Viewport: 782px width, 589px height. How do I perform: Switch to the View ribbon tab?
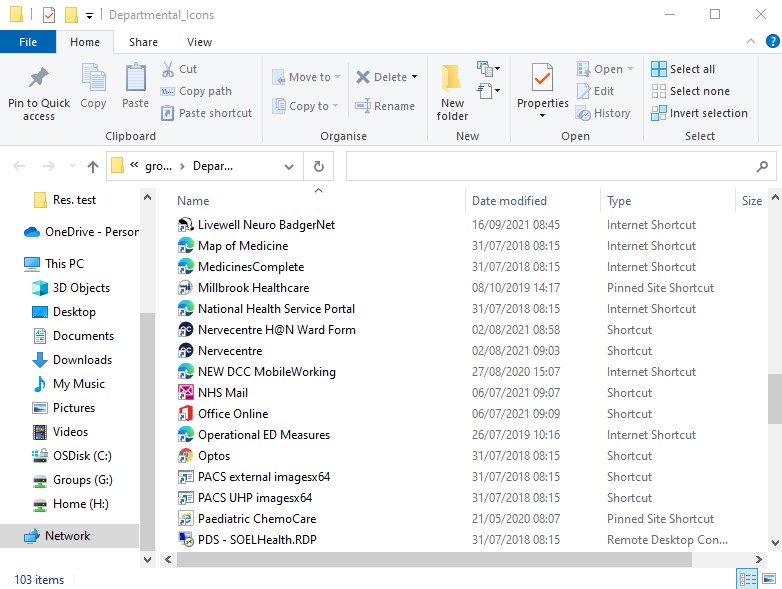[199, 42]
